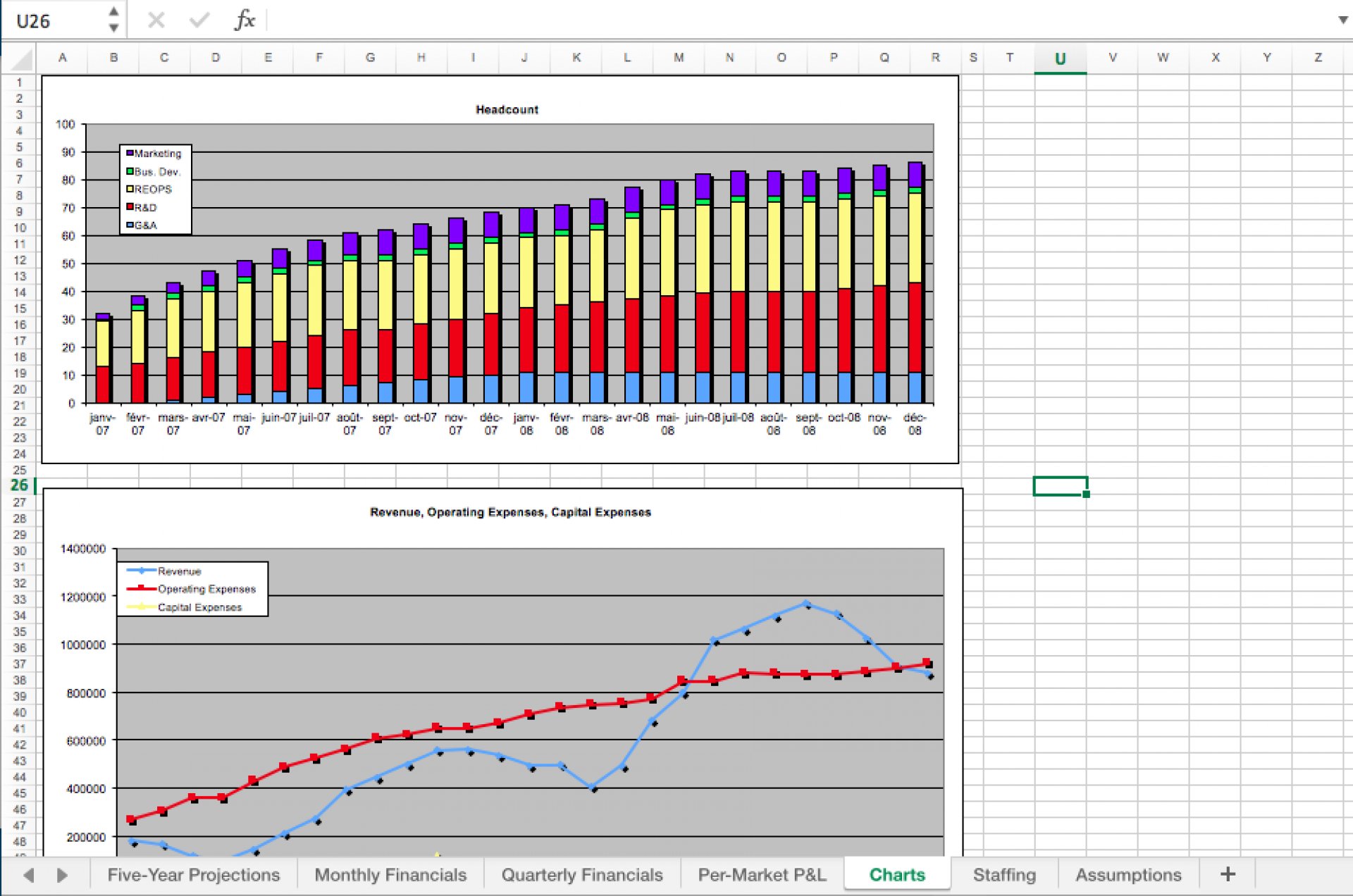Click the Capital Expenses legend entry

(x=184, y=607)
